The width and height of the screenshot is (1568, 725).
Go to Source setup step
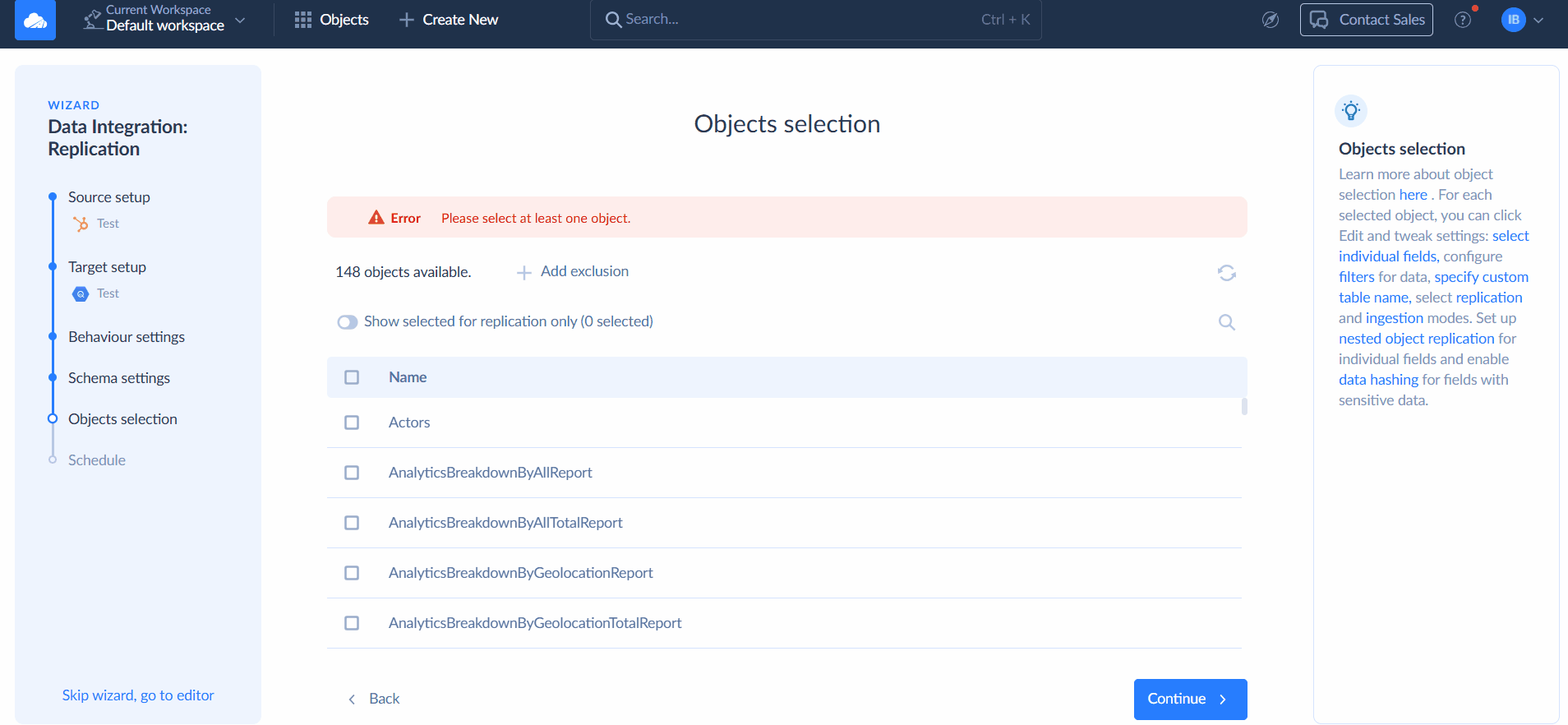pyautogui.click(x=109, y=197)
